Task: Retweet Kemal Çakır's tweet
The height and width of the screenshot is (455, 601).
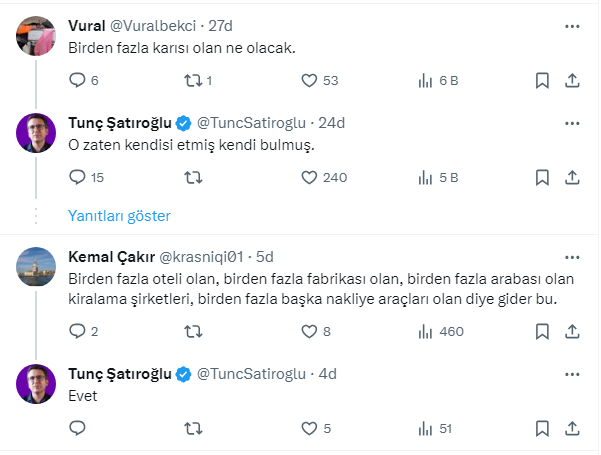Action: pos(195,331)
